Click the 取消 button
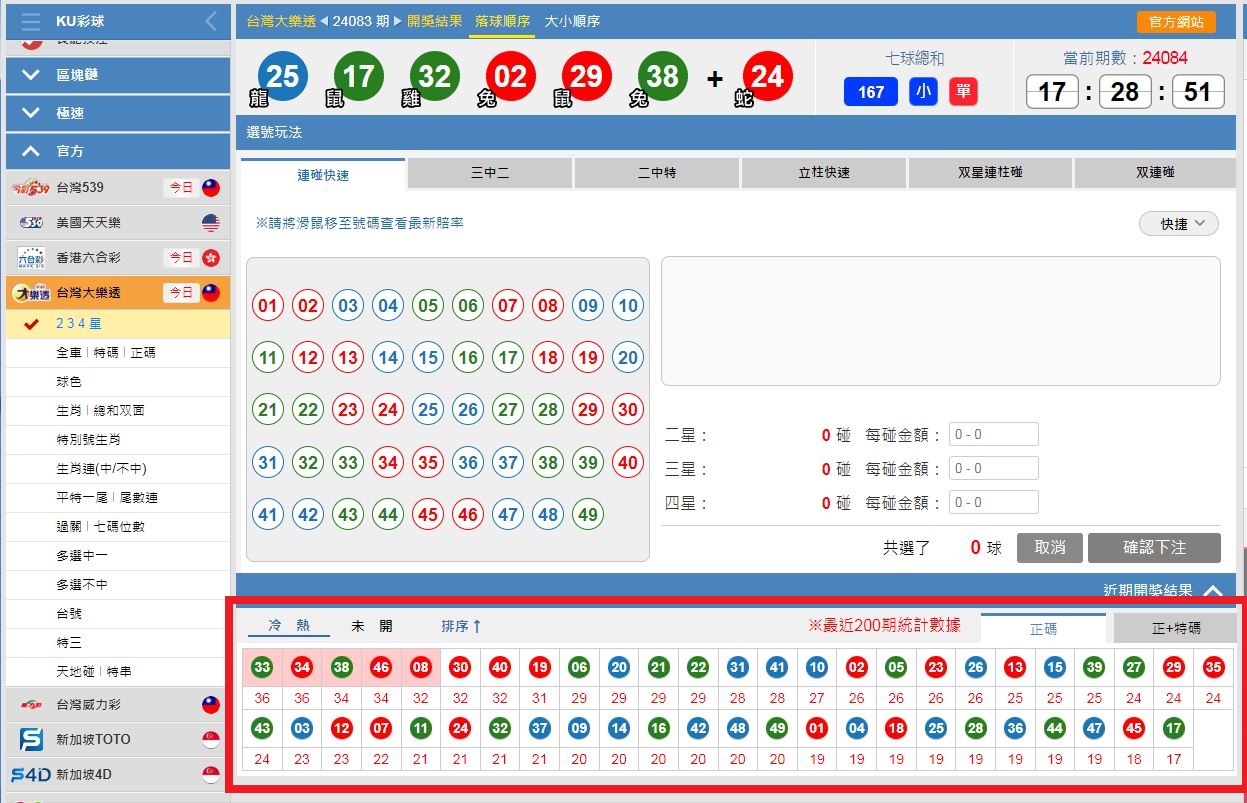 (1050, 548)
